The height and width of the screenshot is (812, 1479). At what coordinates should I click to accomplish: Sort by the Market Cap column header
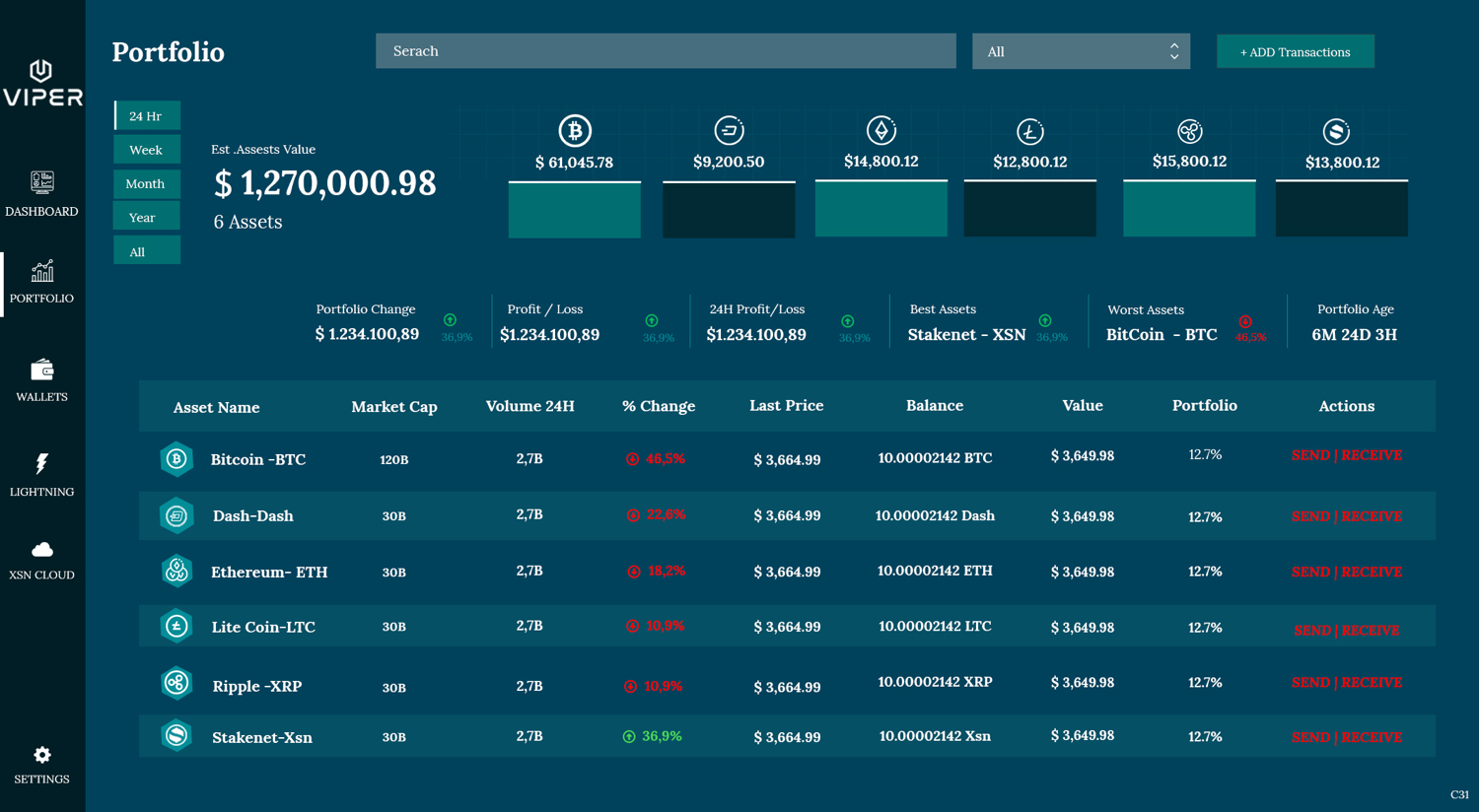[394, 407]
